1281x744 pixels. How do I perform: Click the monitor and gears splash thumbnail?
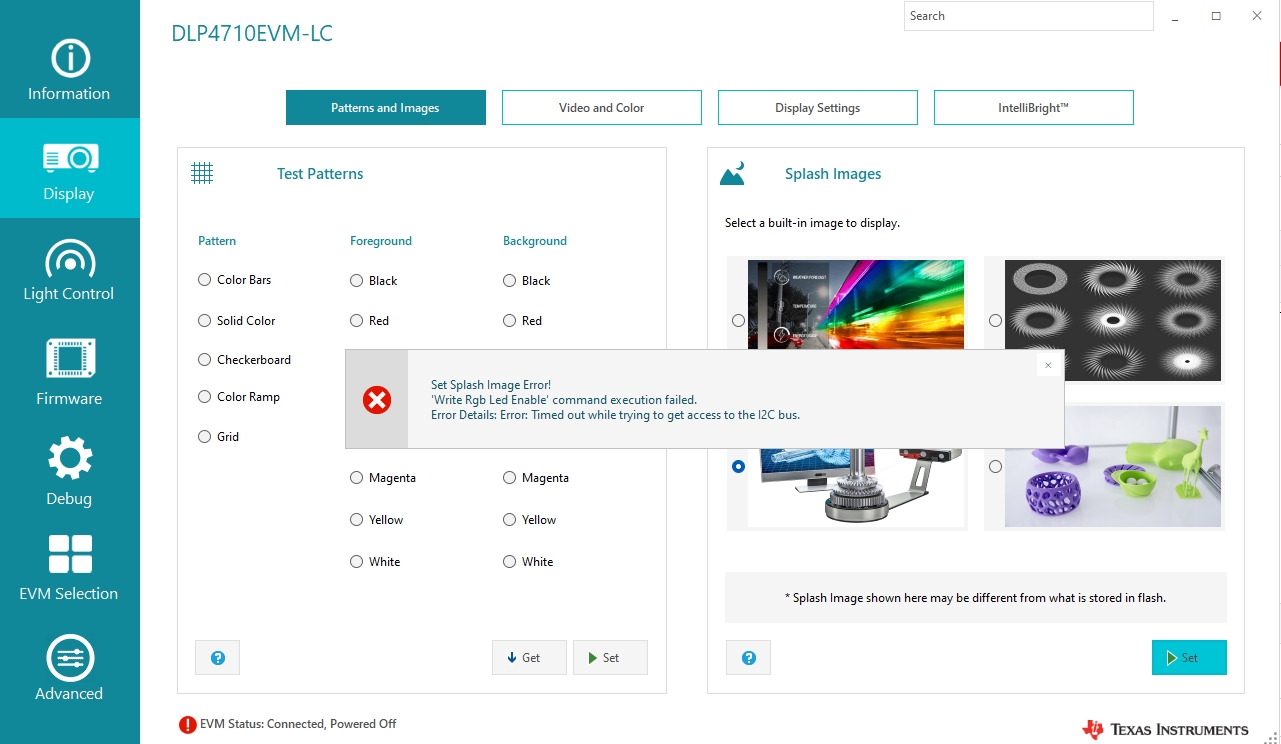[856, 488]
